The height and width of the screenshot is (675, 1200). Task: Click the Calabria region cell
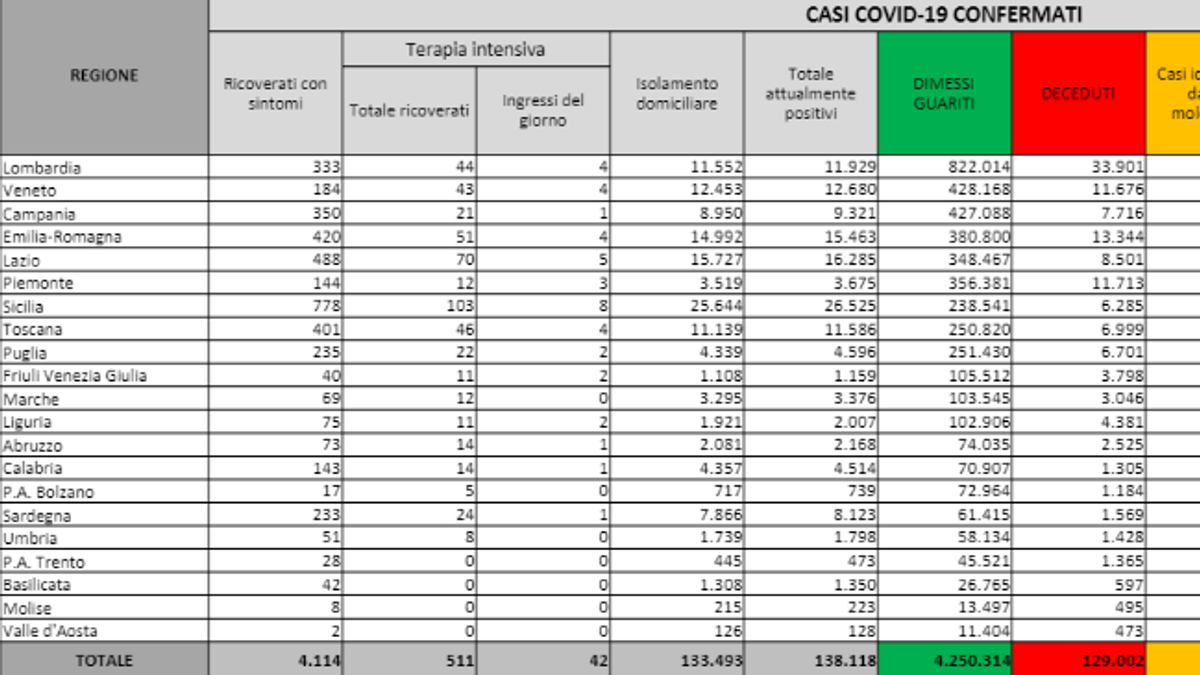pyautogui.click(x=104, y=468)
